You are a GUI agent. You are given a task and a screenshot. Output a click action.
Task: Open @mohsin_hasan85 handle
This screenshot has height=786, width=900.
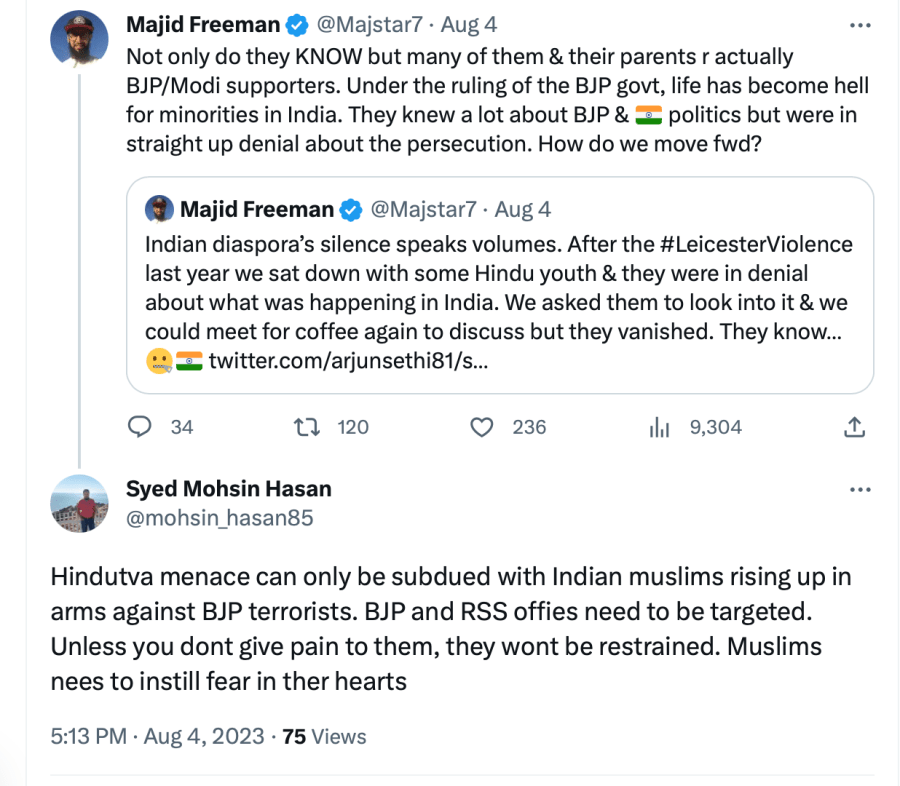(219, 517)
